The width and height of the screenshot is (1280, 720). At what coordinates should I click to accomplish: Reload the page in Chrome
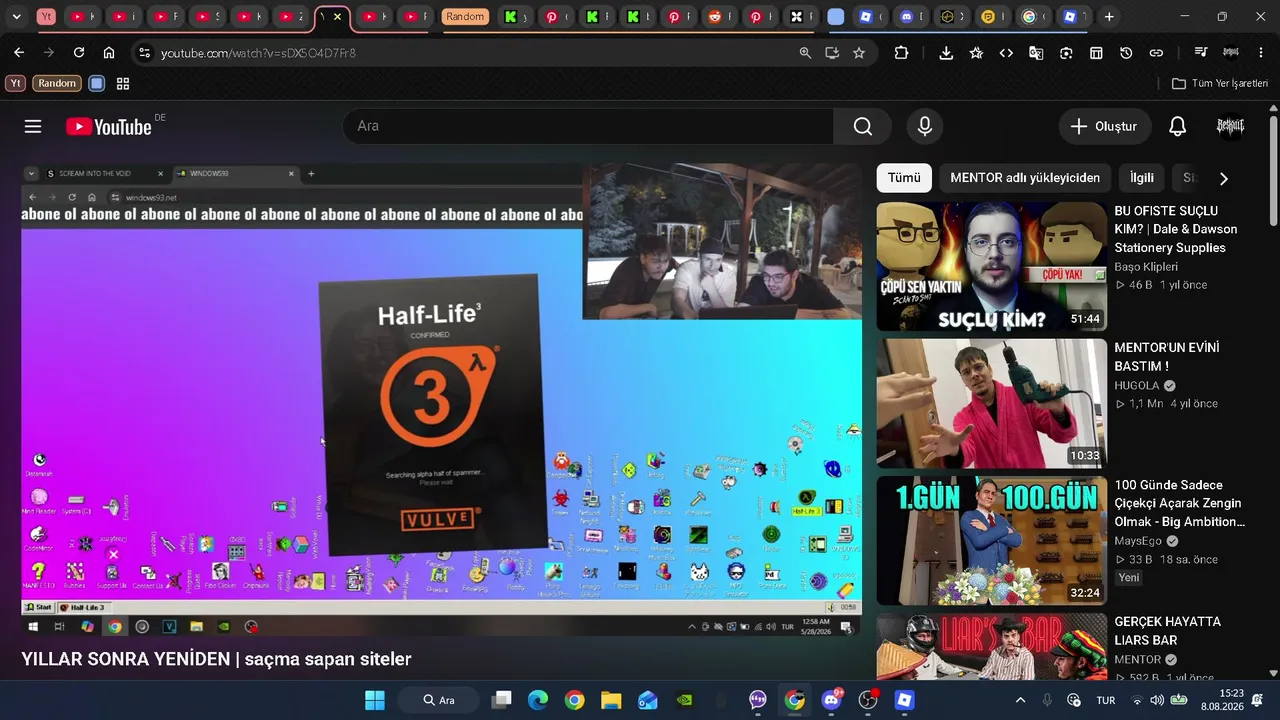79,53
